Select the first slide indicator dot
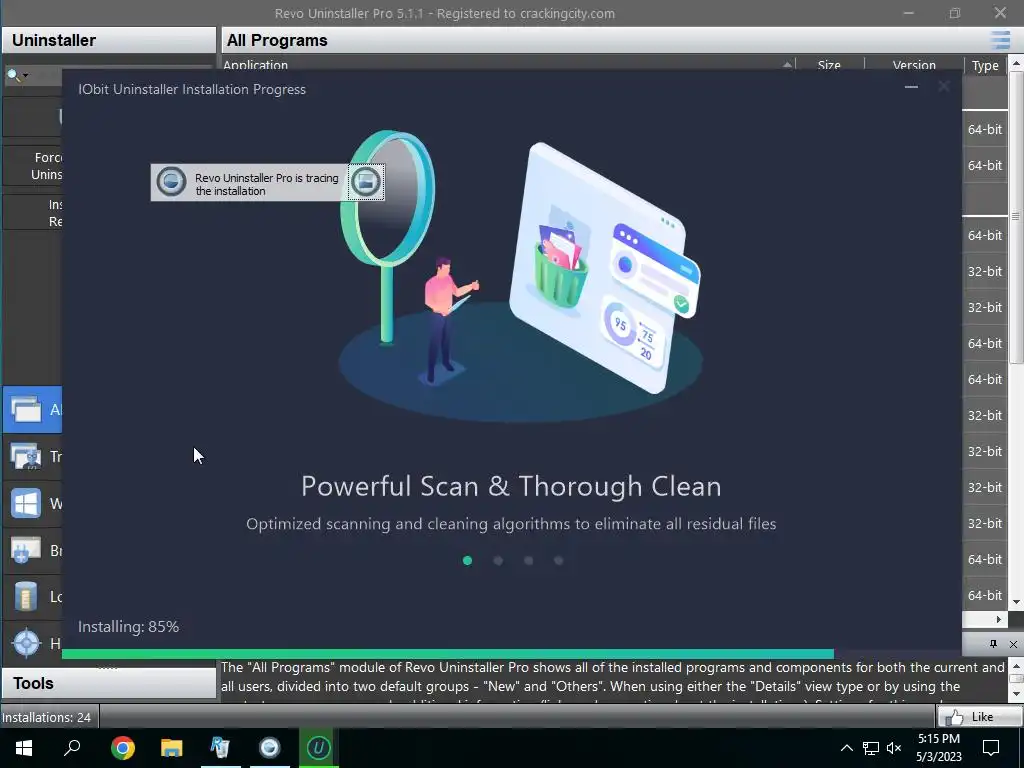 click(468, 560)
